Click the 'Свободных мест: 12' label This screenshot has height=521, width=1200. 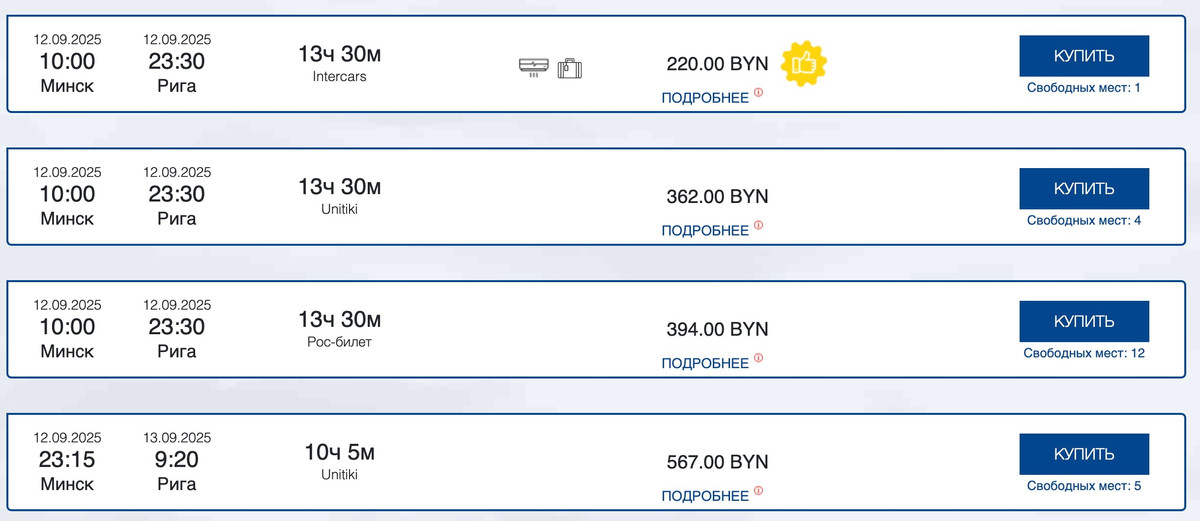[1084, 353]
